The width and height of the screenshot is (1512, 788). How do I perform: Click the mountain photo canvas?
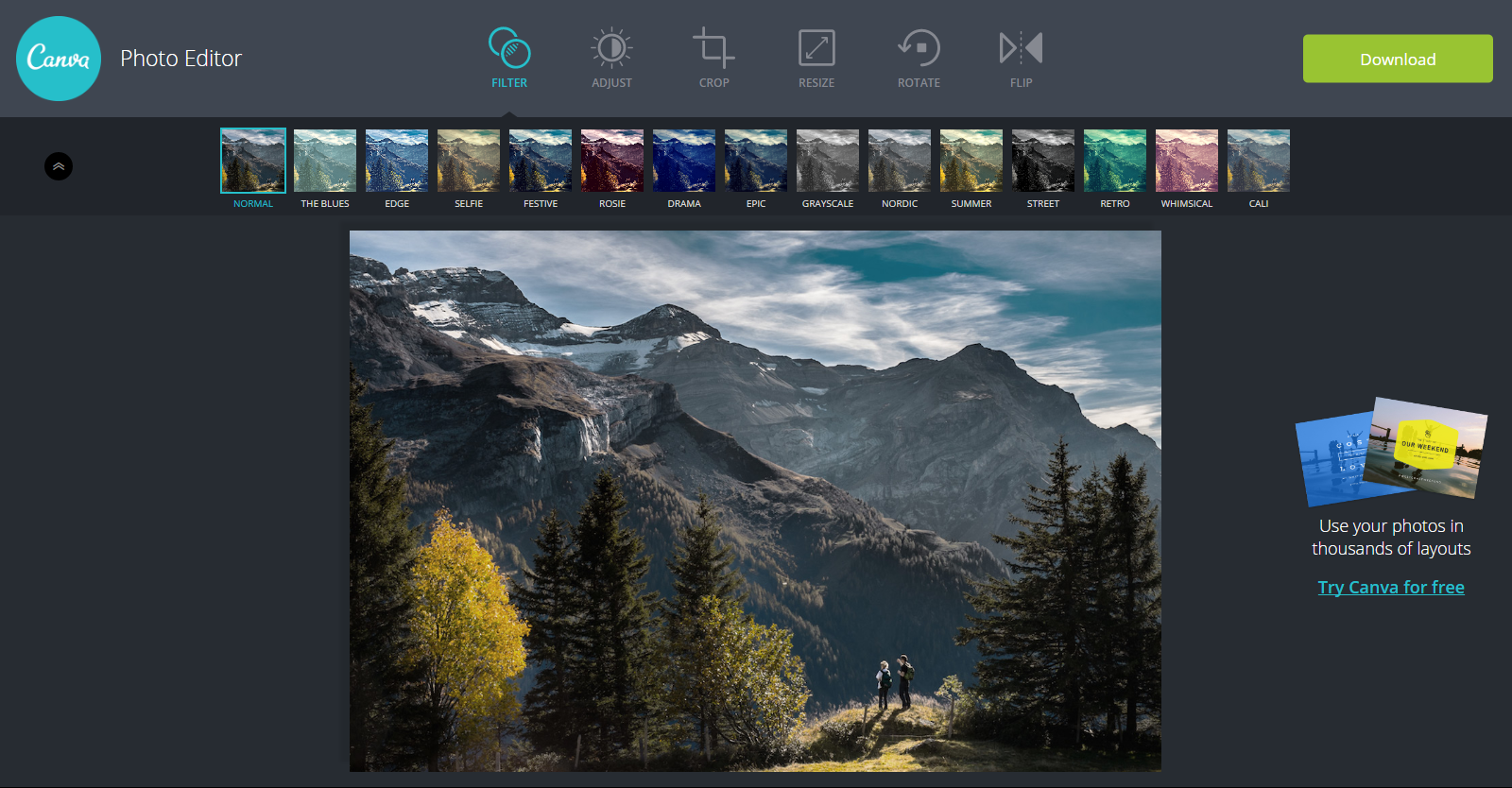[x=755, y=501]
